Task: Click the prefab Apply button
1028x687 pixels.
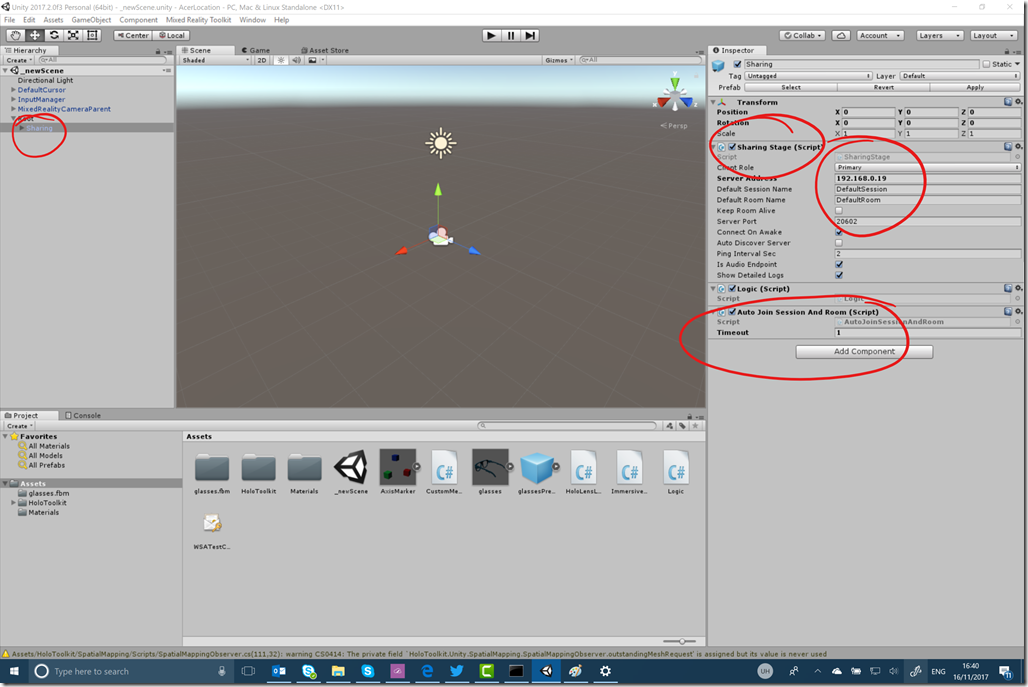Action: tap(975, 87)
